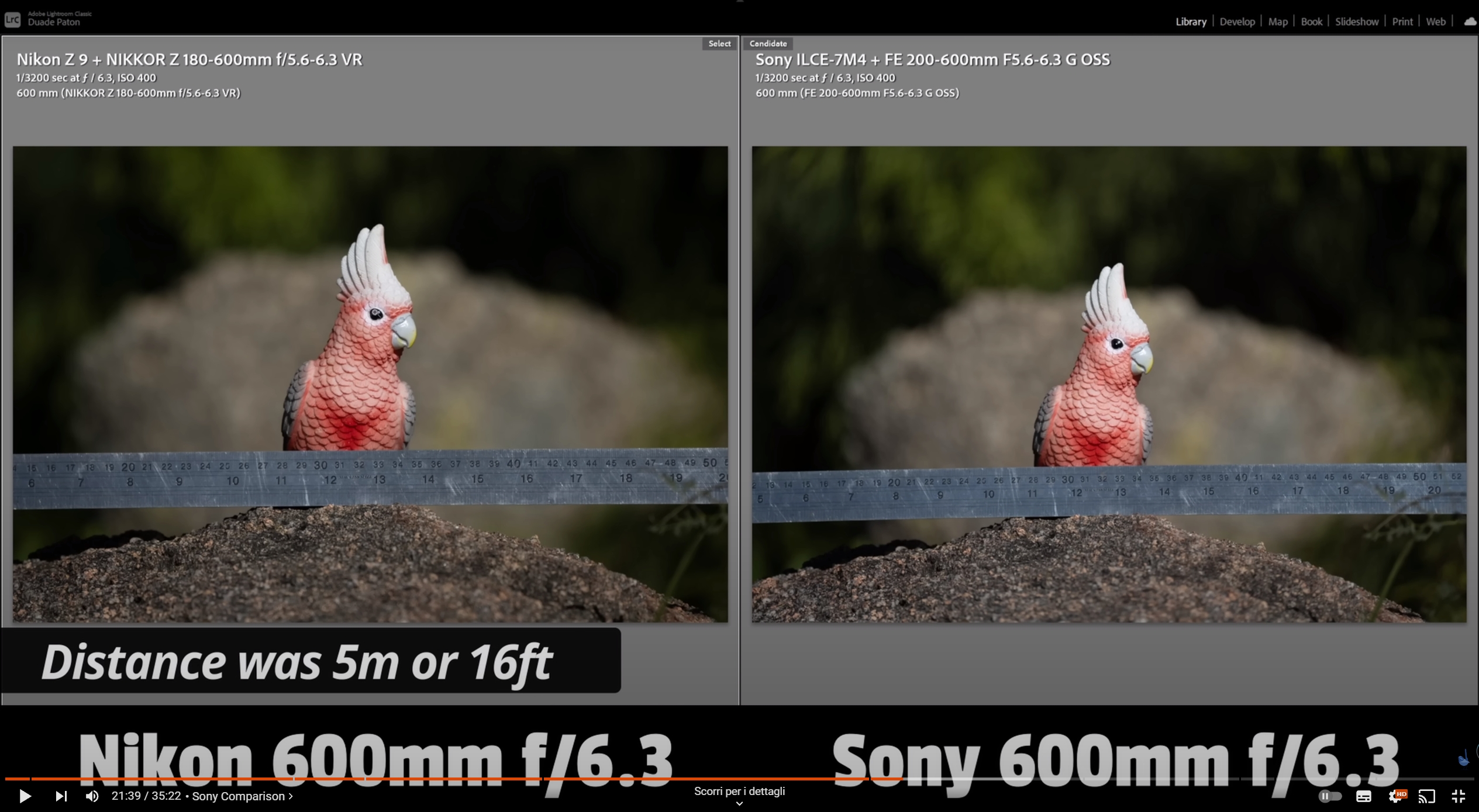The height and width of the screenshot is (812, 1479).
Task: Cast video to a TV
Action: (1426, 796)
